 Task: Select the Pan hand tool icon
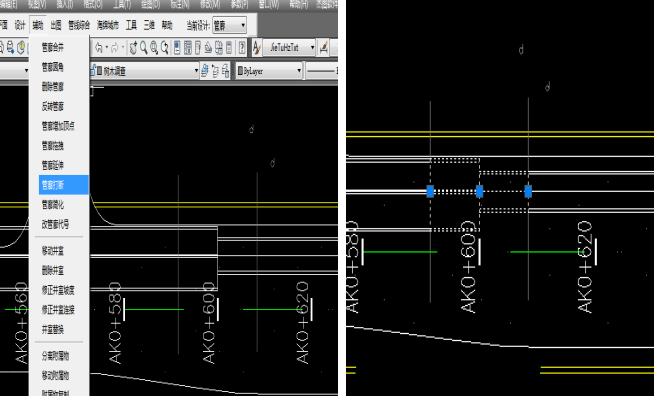pos(133,48)
